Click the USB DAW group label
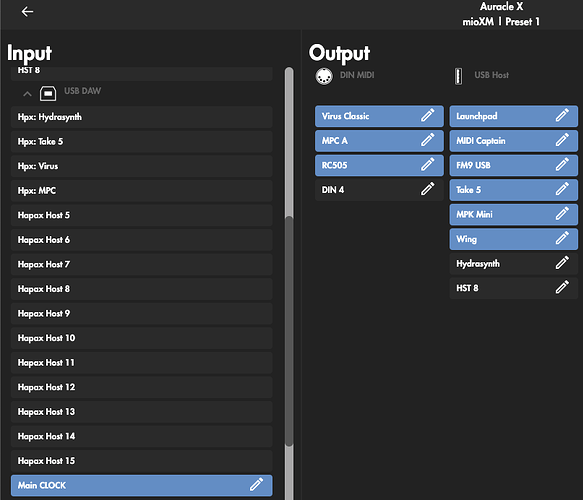The width and height of the screenshot is (583, 500). [x=83, y=91]
